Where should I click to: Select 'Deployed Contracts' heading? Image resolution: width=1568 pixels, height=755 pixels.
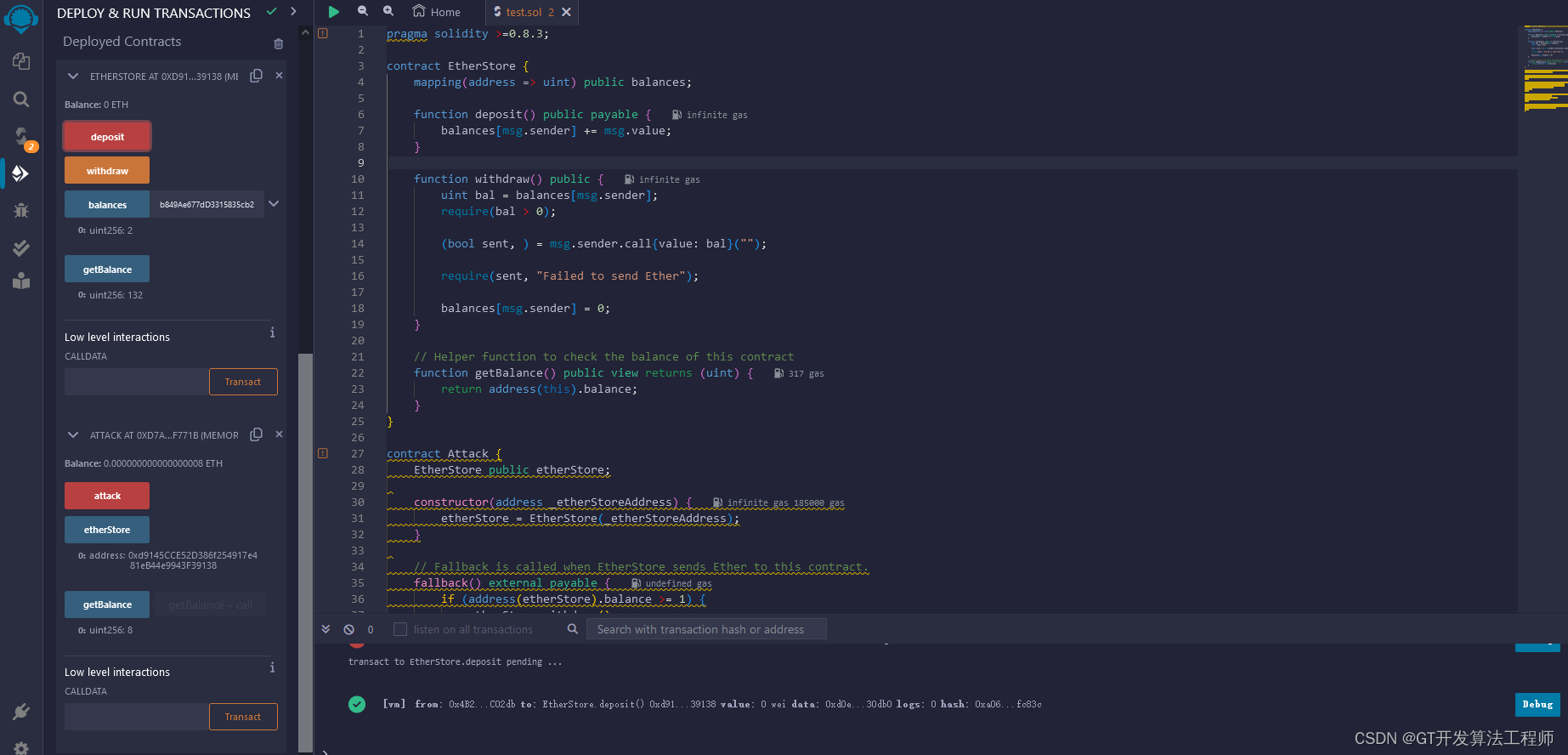pos(122,41)
